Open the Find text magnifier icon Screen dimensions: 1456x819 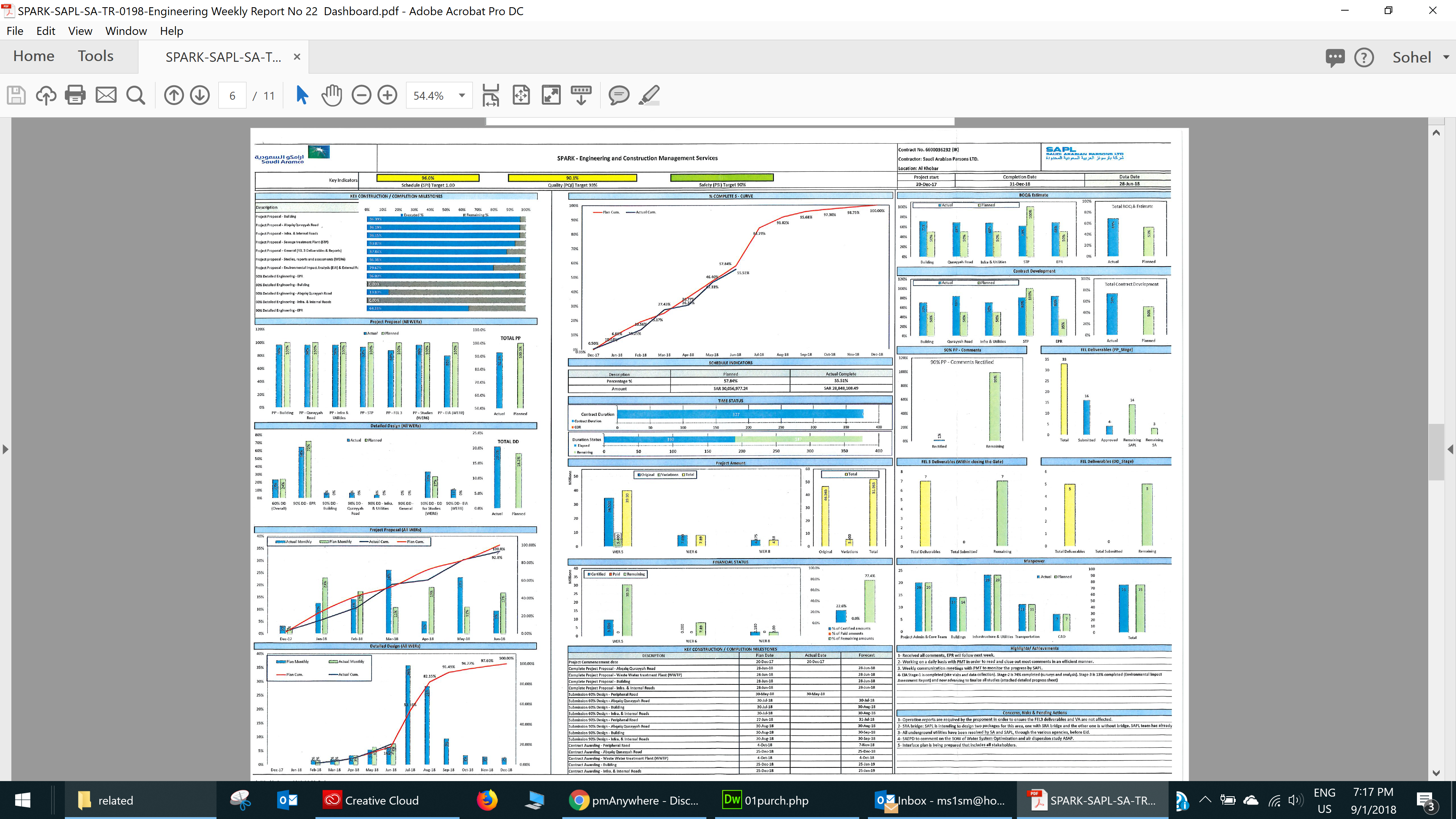coord(136,95)
